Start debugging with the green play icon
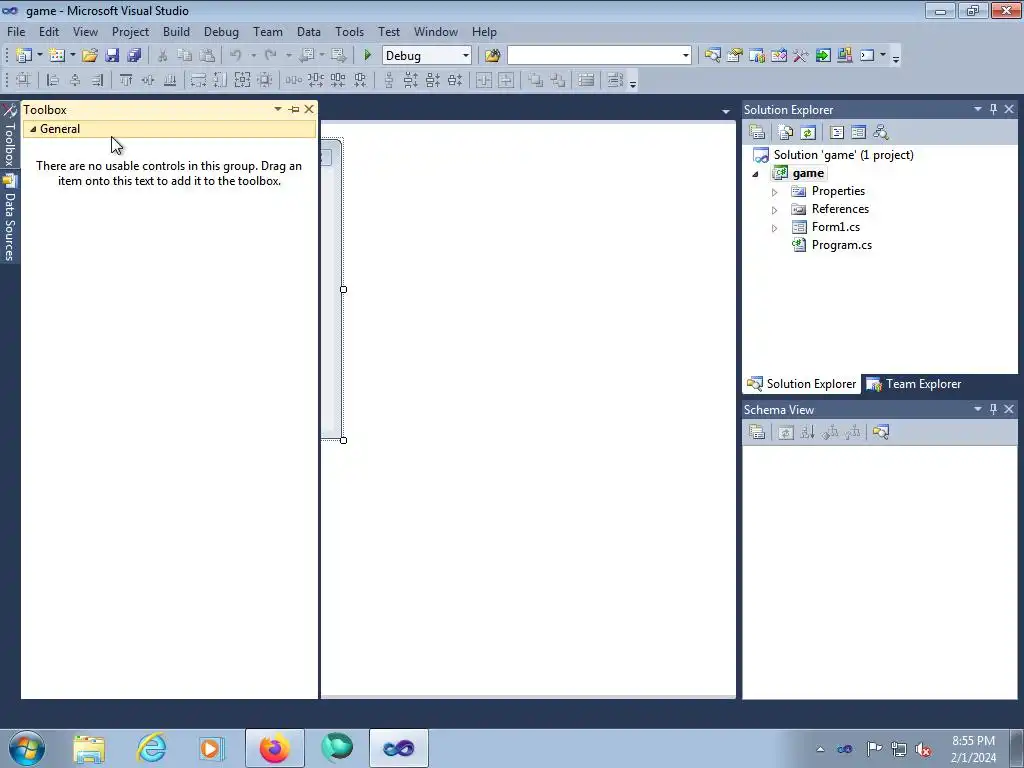This screenshot has width=1024, height=768. [x=368, y=56]
